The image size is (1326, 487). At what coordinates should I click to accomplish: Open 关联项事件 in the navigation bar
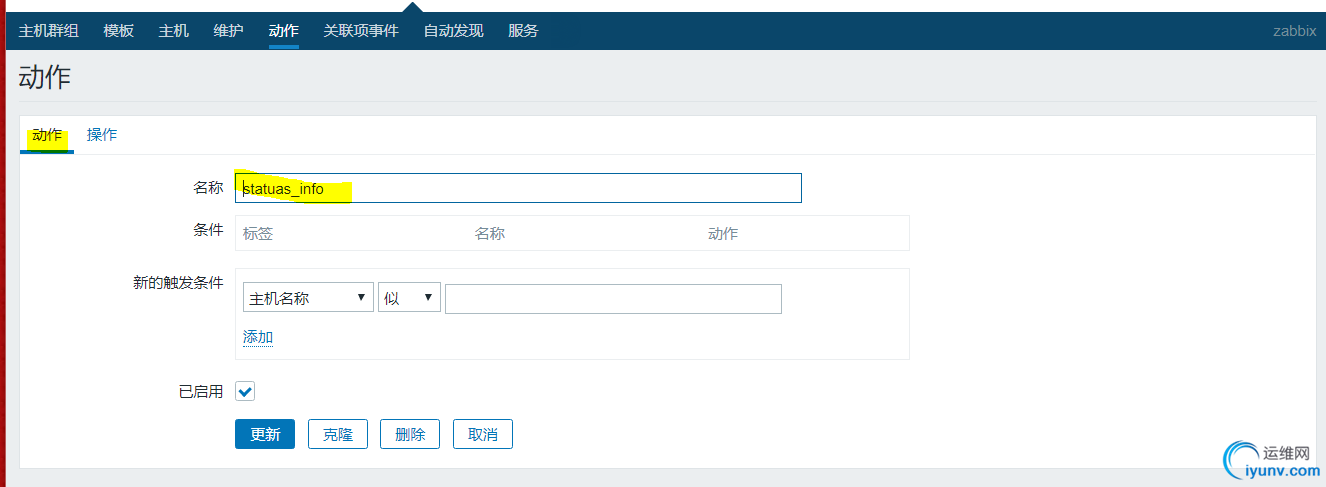pos(360,31)
